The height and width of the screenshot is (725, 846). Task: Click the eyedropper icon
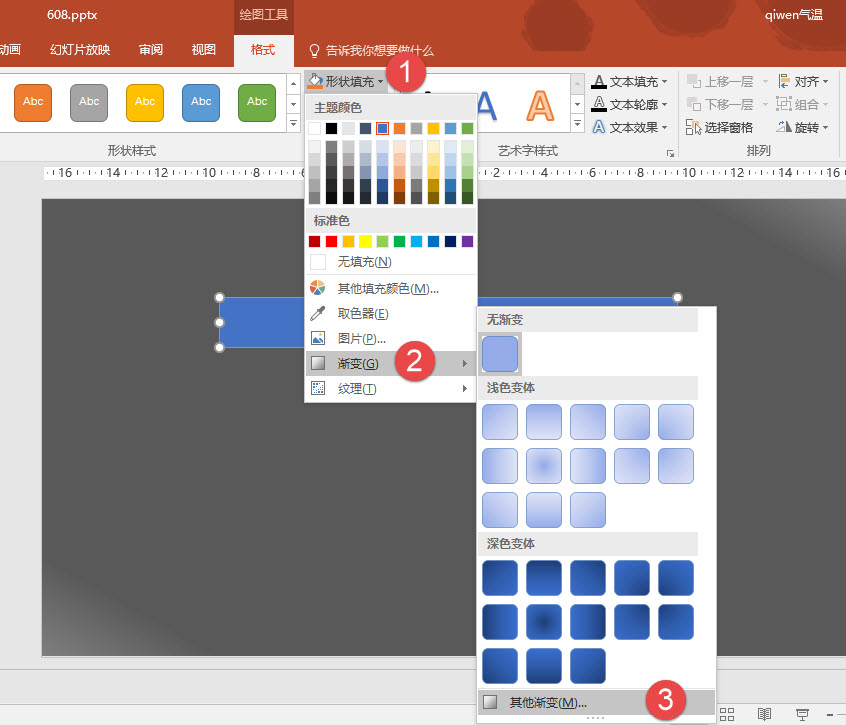[318, 313]
